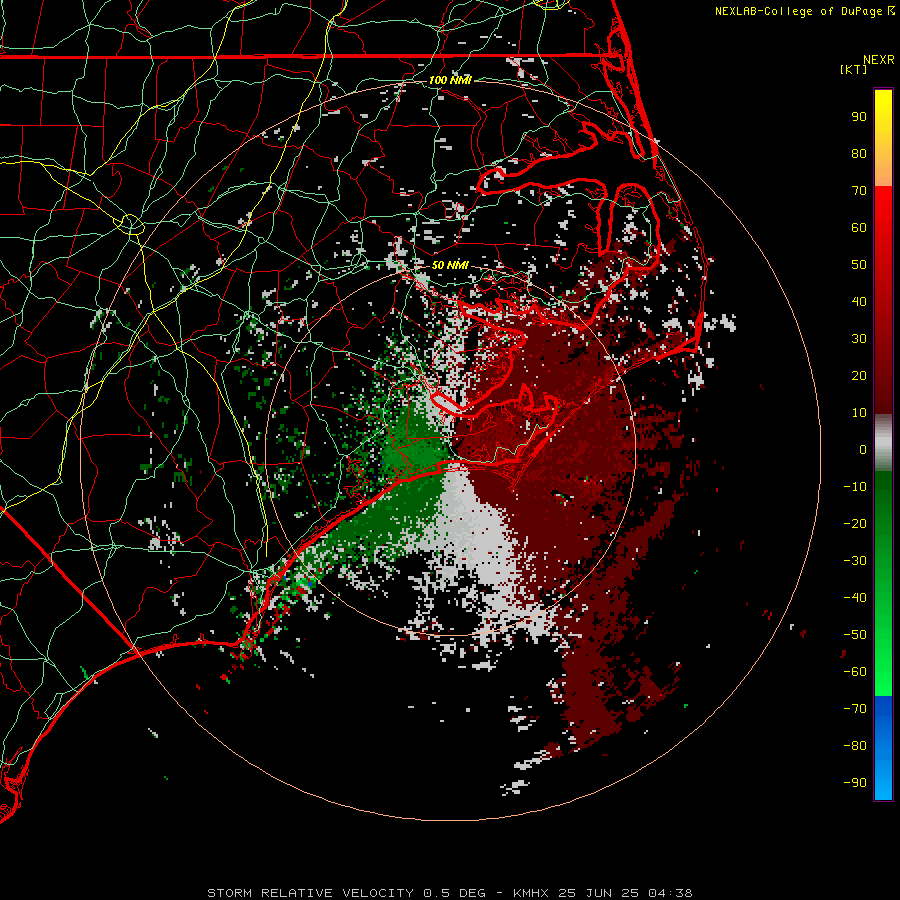Click the -70 value on the velocity scale
The width and height of the screenshot is (900, 900).
coord(855,709)
